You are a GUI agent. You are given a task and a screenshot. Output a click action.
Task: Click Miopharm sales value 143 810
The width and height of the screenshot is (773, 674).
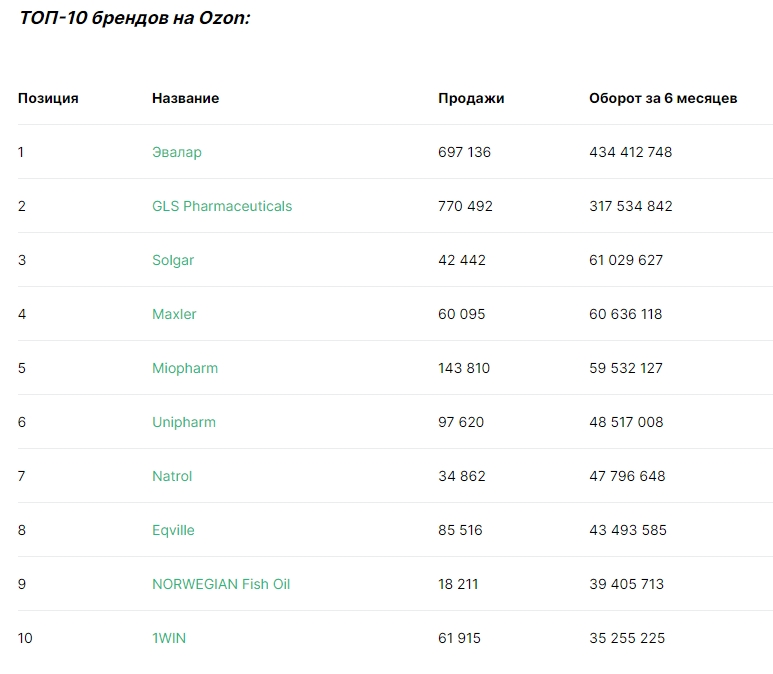(x=464, y=368)
